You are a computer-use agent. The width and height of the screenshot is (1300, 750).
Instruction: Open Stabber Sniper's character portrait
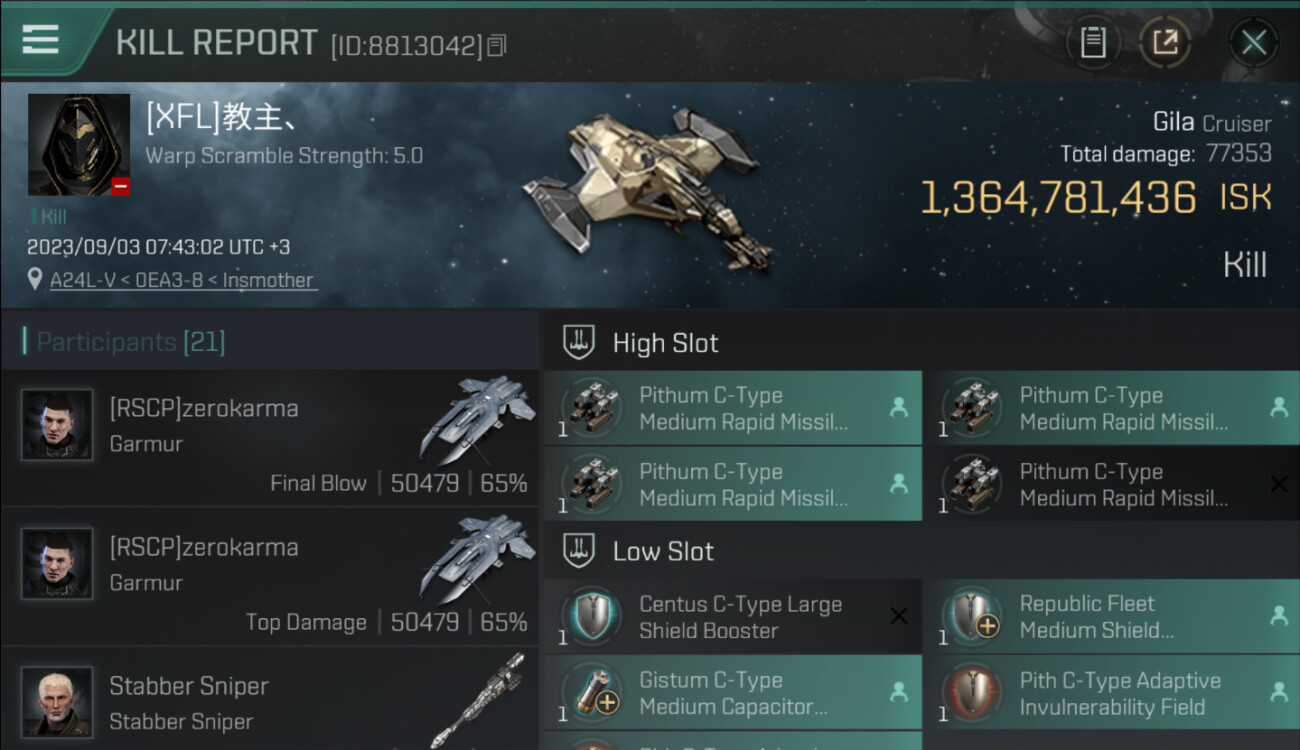tap(58, 702)
